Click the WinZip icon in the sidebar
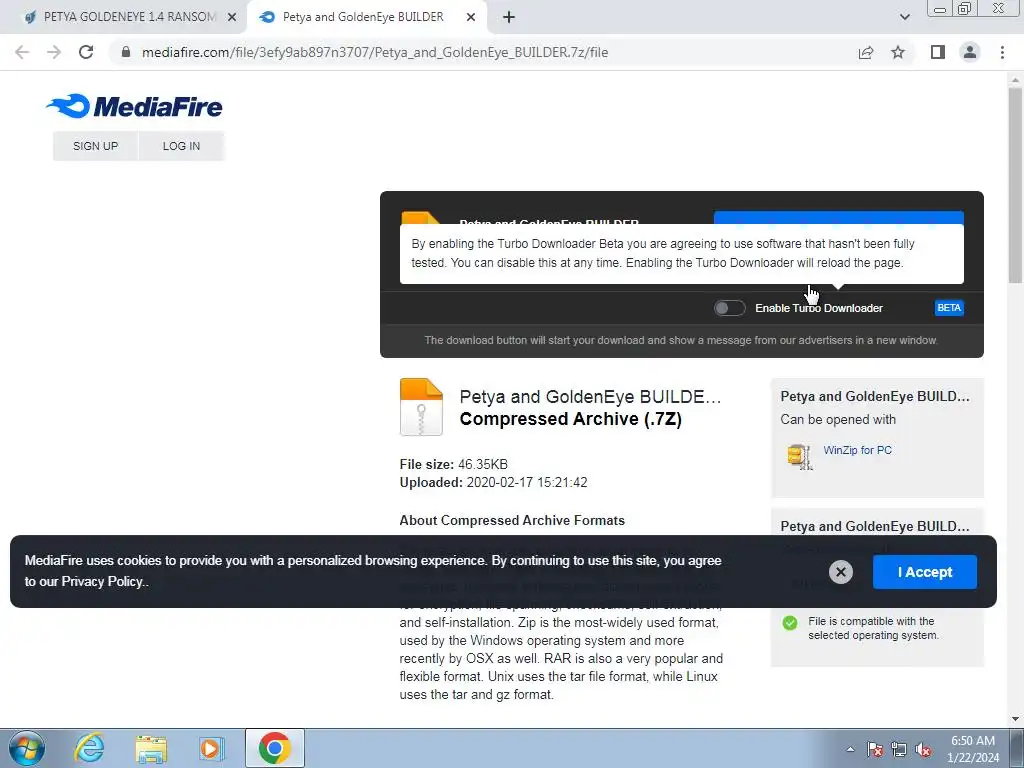1024x768 pixels. tap(799, 456)
